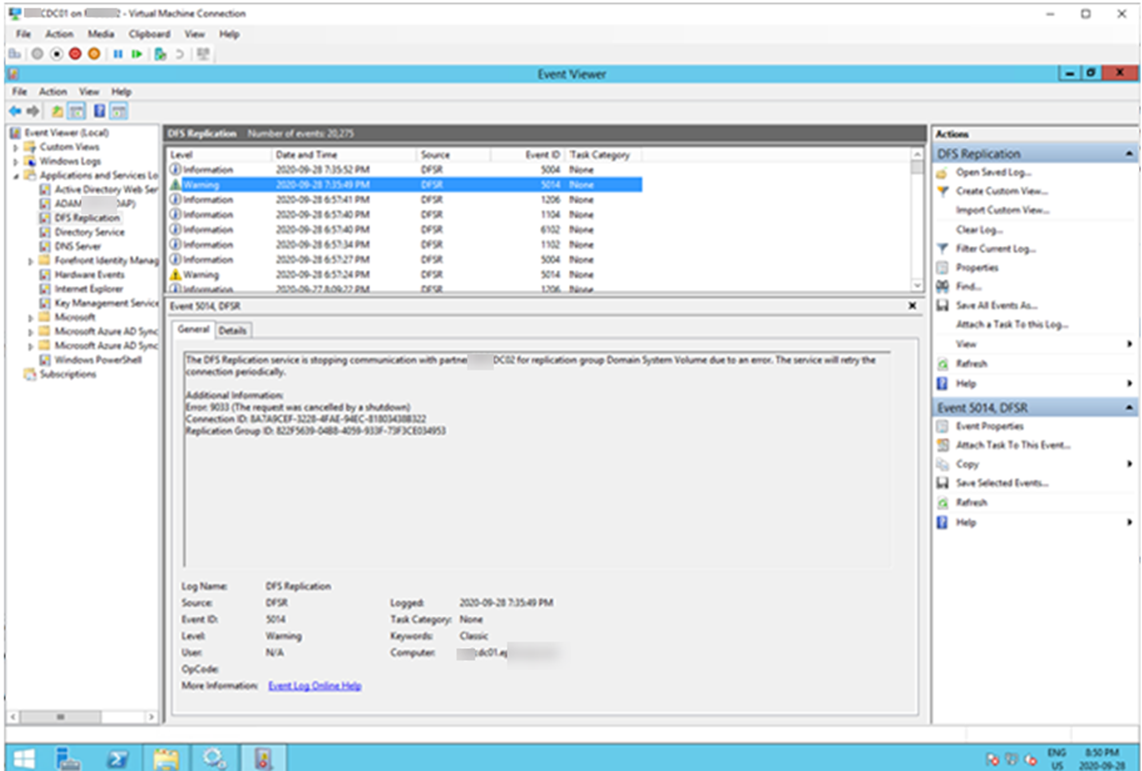Screen dimensions: 1142x771
Task: Click the Revert VM toolbar icon
Action: (x=179, y=54)
